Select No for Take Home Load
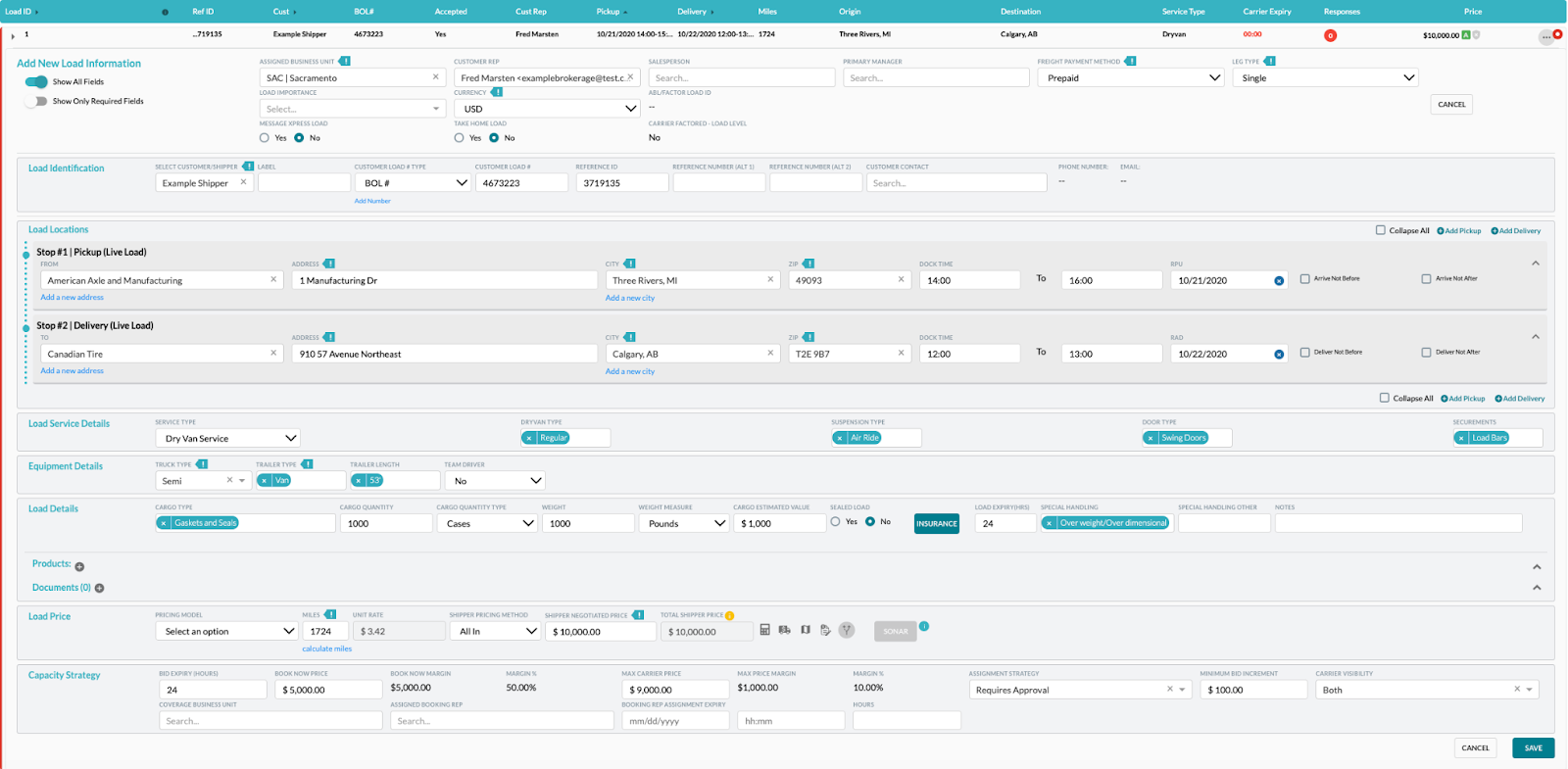This screenshot has height=769, width=1568. point(494,138)
